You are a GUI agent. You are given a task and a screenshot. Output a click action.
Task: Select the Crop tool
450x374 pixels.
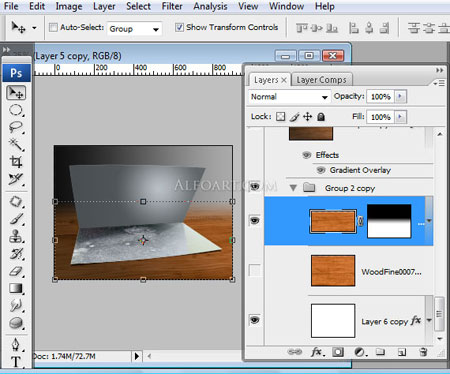pyautogui.click(x=16, y=162)
